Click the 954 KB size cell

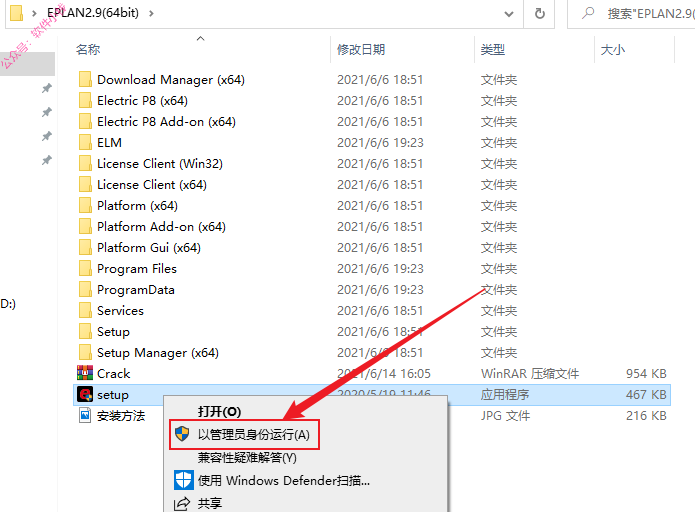646,374
